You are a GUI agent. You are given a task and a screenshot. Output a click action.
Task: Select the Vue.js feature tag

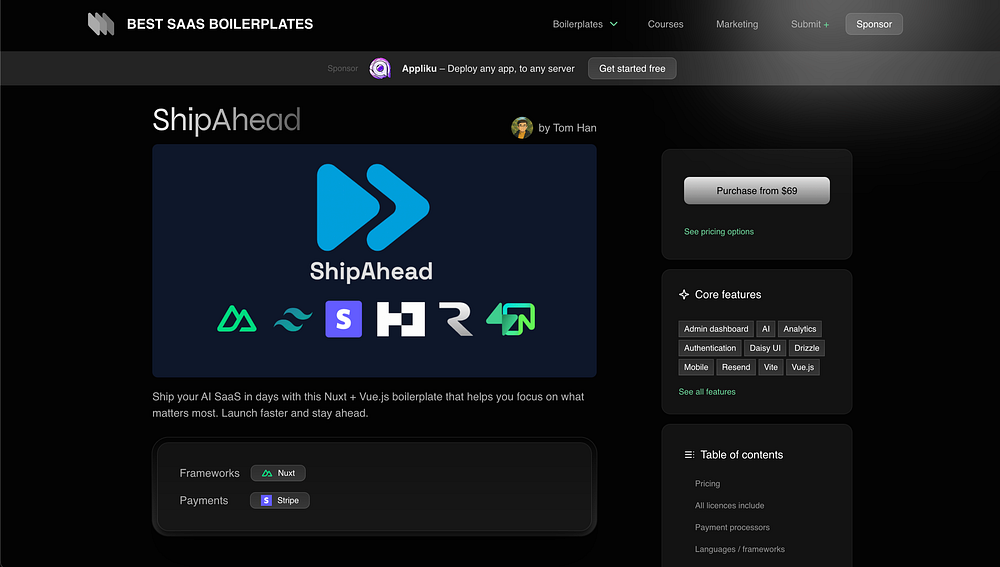(x=802, y=367)
